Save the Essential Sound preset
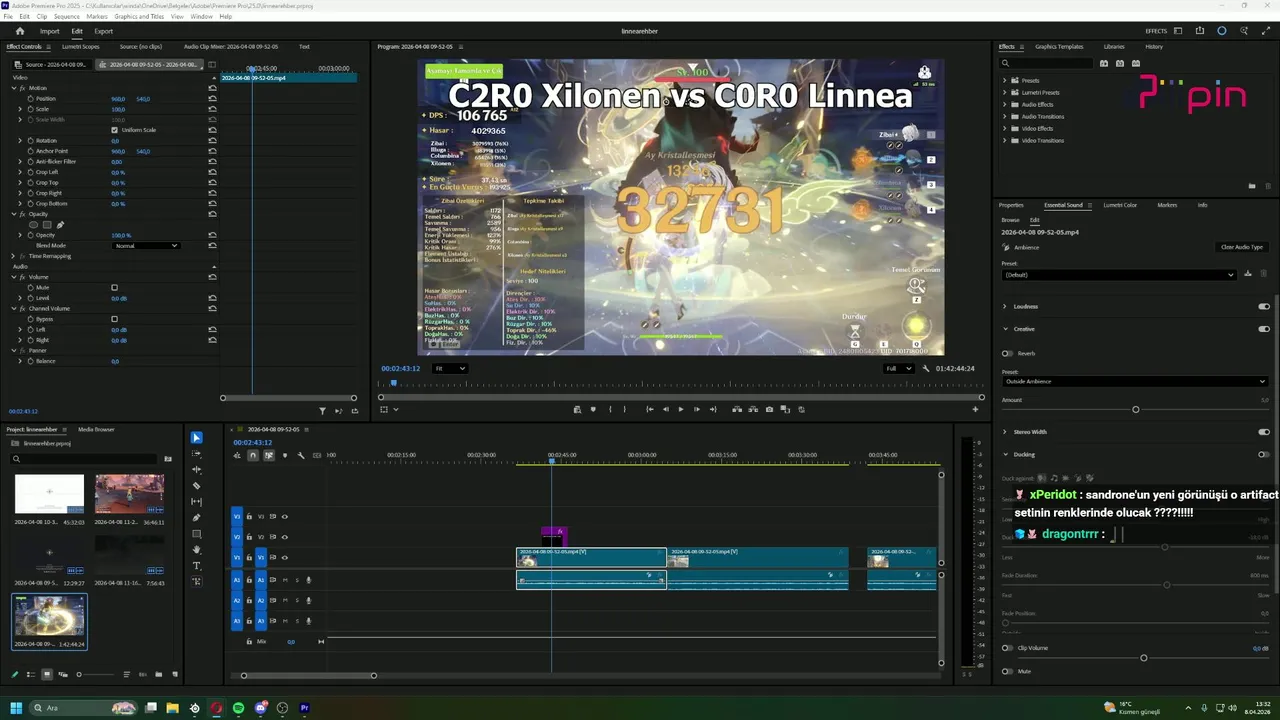The height and width of the screenshot is (720, 1280). click(1248, 274)
